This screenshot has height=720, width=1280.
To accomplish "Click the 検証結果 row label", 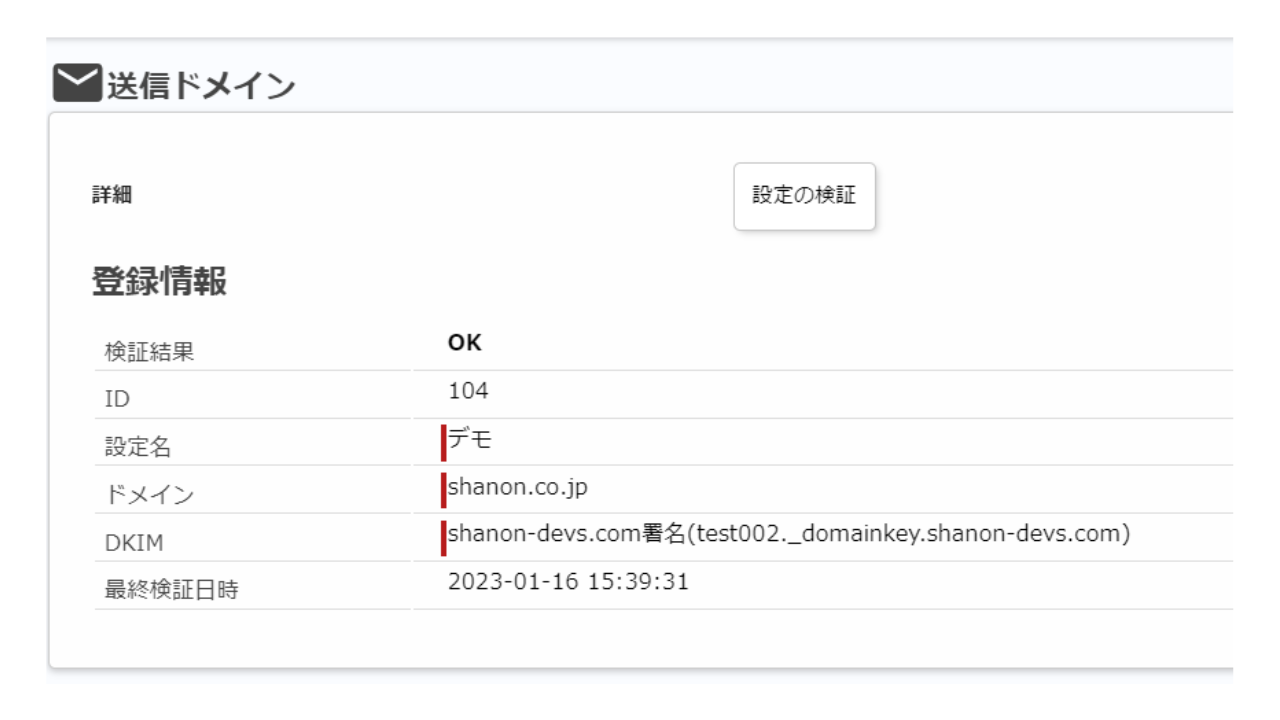I will coord(149,352).
